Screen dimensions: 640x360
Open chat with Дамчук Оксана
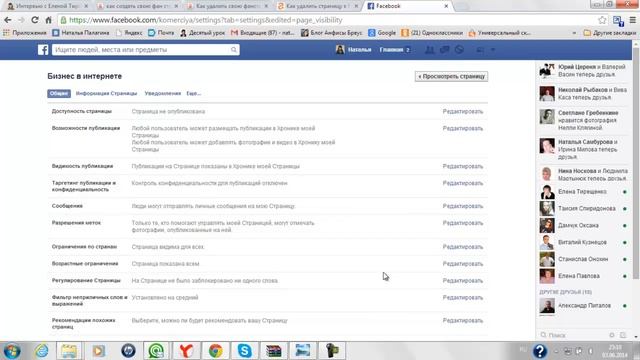pos(584,225)
